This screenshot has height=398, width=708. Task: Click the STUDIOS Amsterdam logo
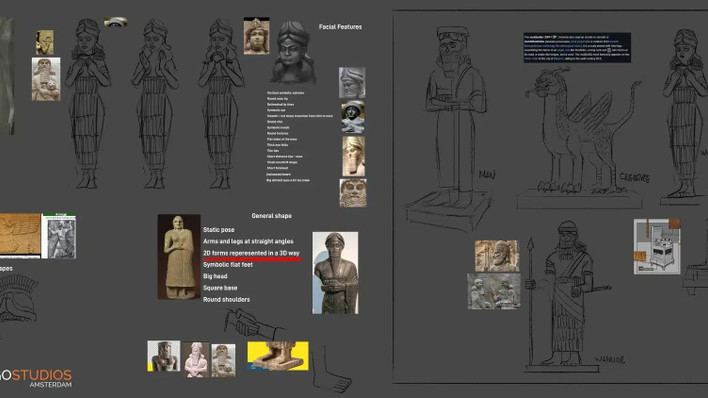coord(36,379)
